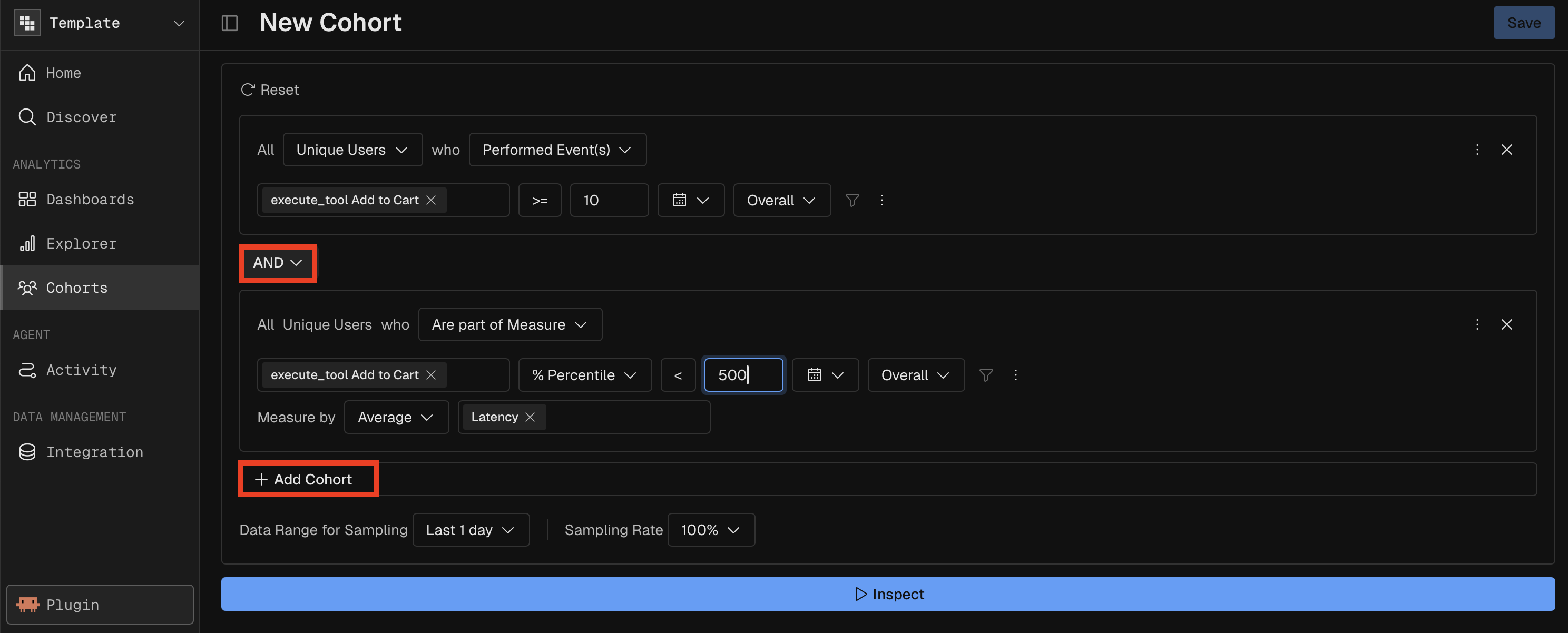The image size is (1568, 633).
Task: Remove execute_tool Add to Cart tag in measure row
Action: (x=431, y=375)
